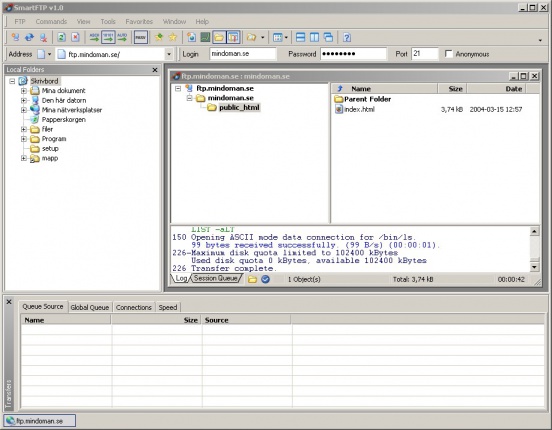Select Auto transfer mode icon

coord(122,37)
